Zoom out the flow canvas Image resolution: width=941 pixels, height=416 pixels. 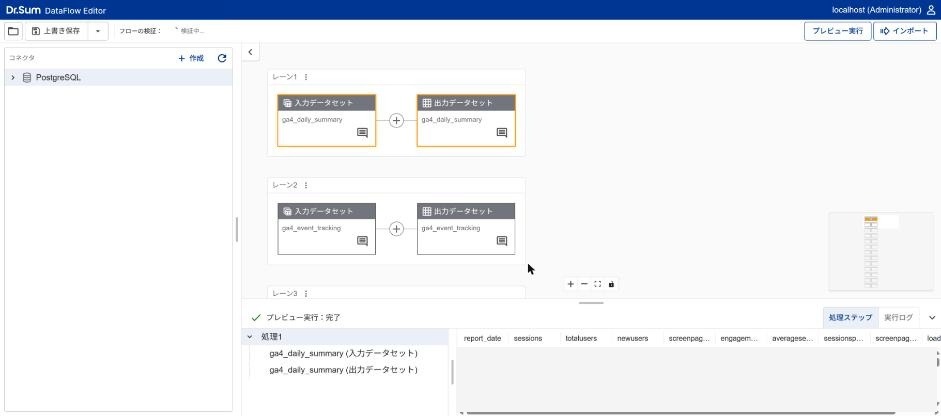tap(584, 284)
